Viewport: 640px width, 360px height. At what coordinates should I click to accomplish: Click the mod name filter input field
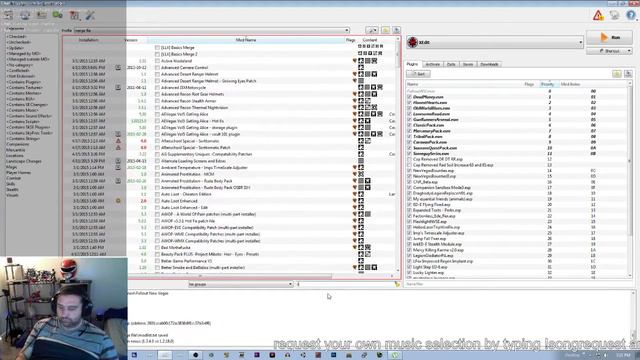point(345,284)
